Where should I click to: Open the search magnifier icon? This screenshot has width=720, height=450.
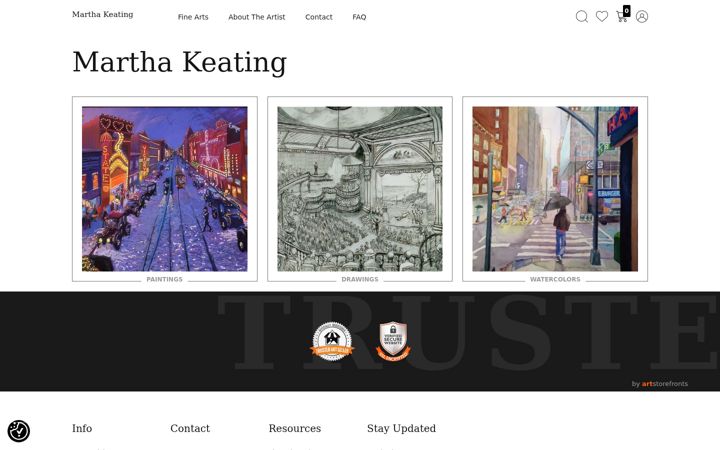pyautogui.click(x=581, y=17)
